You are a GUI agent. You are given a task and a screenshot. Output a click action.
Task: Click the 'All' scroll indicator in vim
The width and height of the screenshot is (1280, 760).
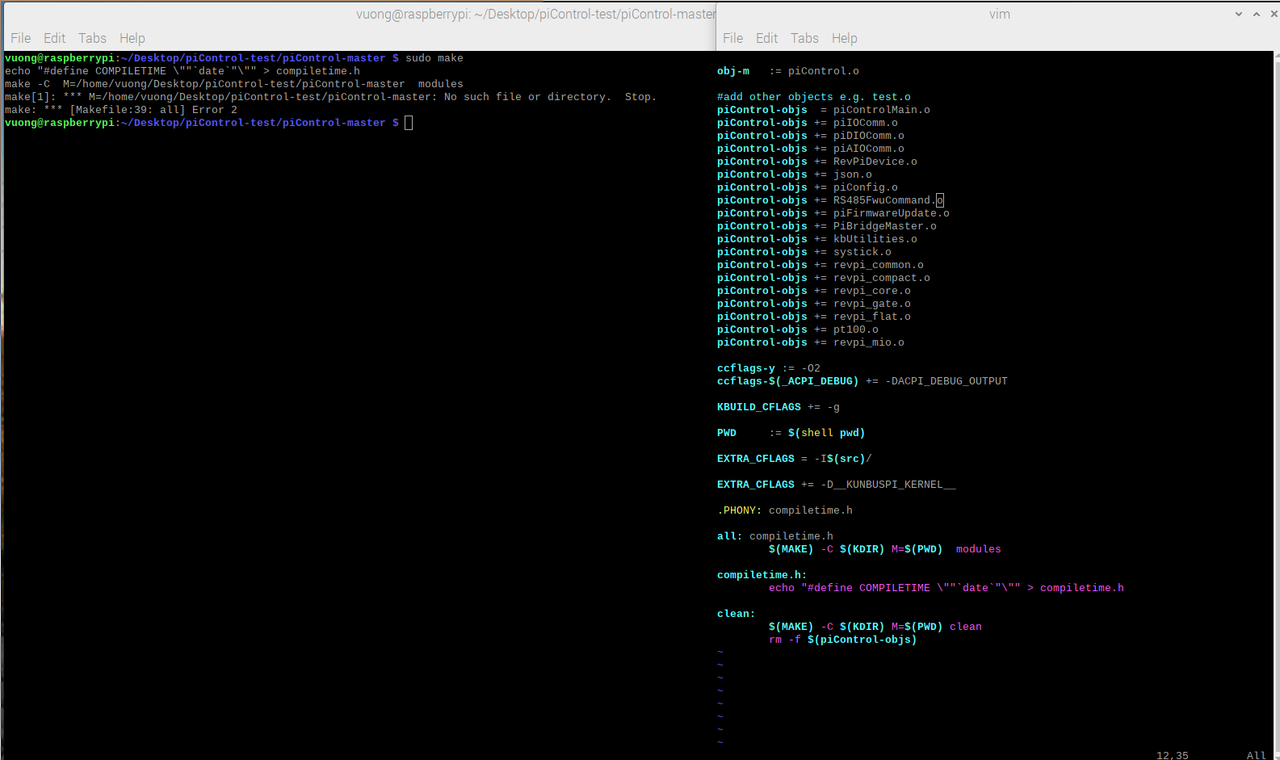(x=1256, y=756)
